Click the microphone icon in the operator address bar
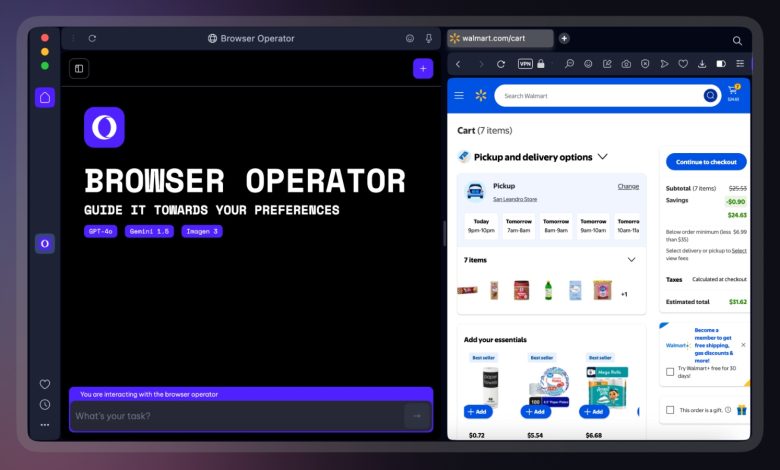The width and height of the screenshot is (780, 470). 429,38
